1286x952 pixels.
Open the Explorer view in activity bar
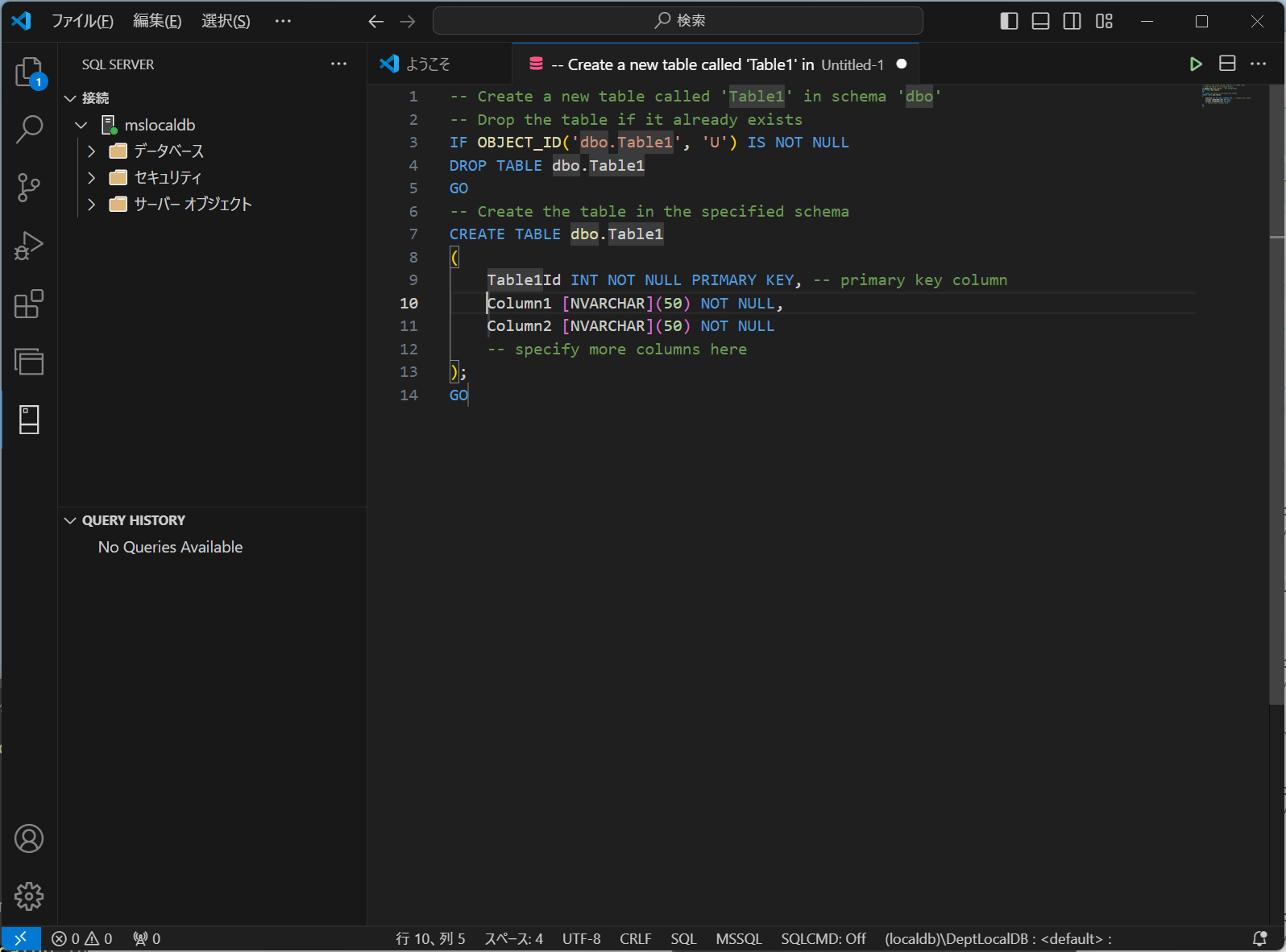(29, 72)
